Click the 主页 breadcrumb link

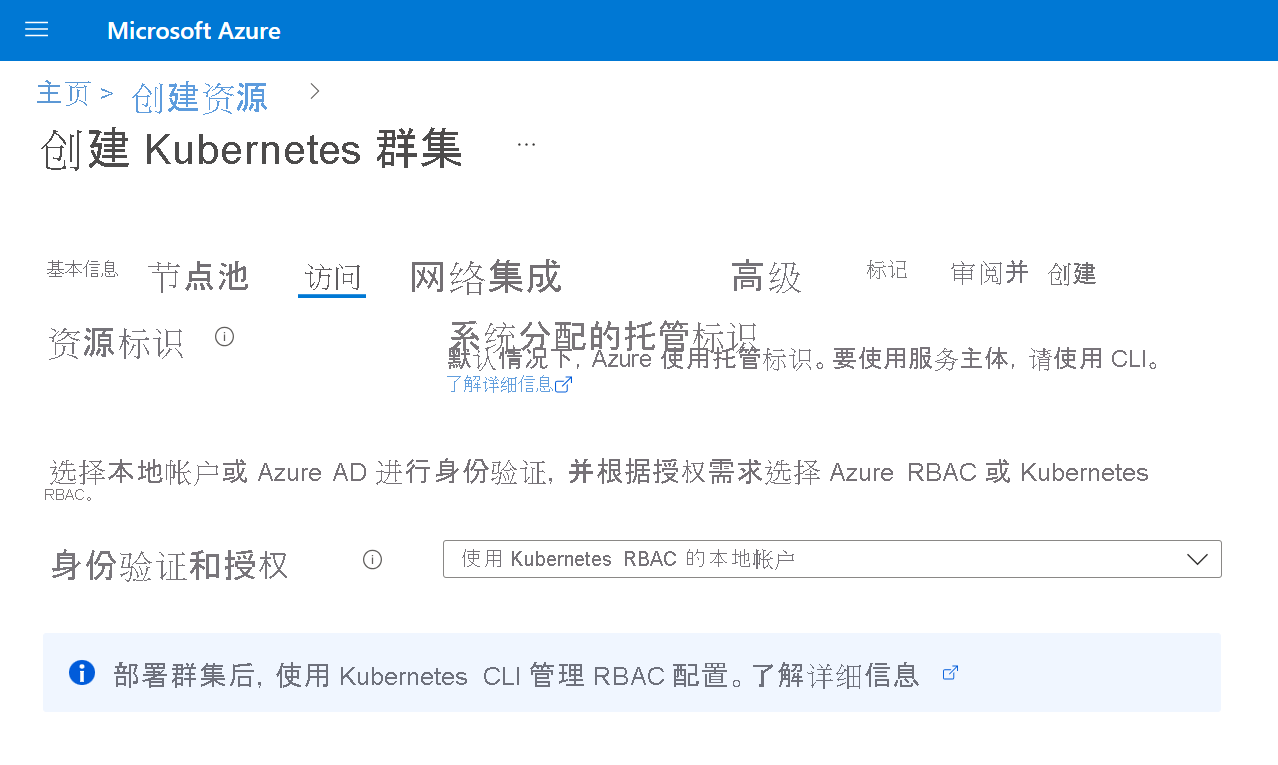63,92
